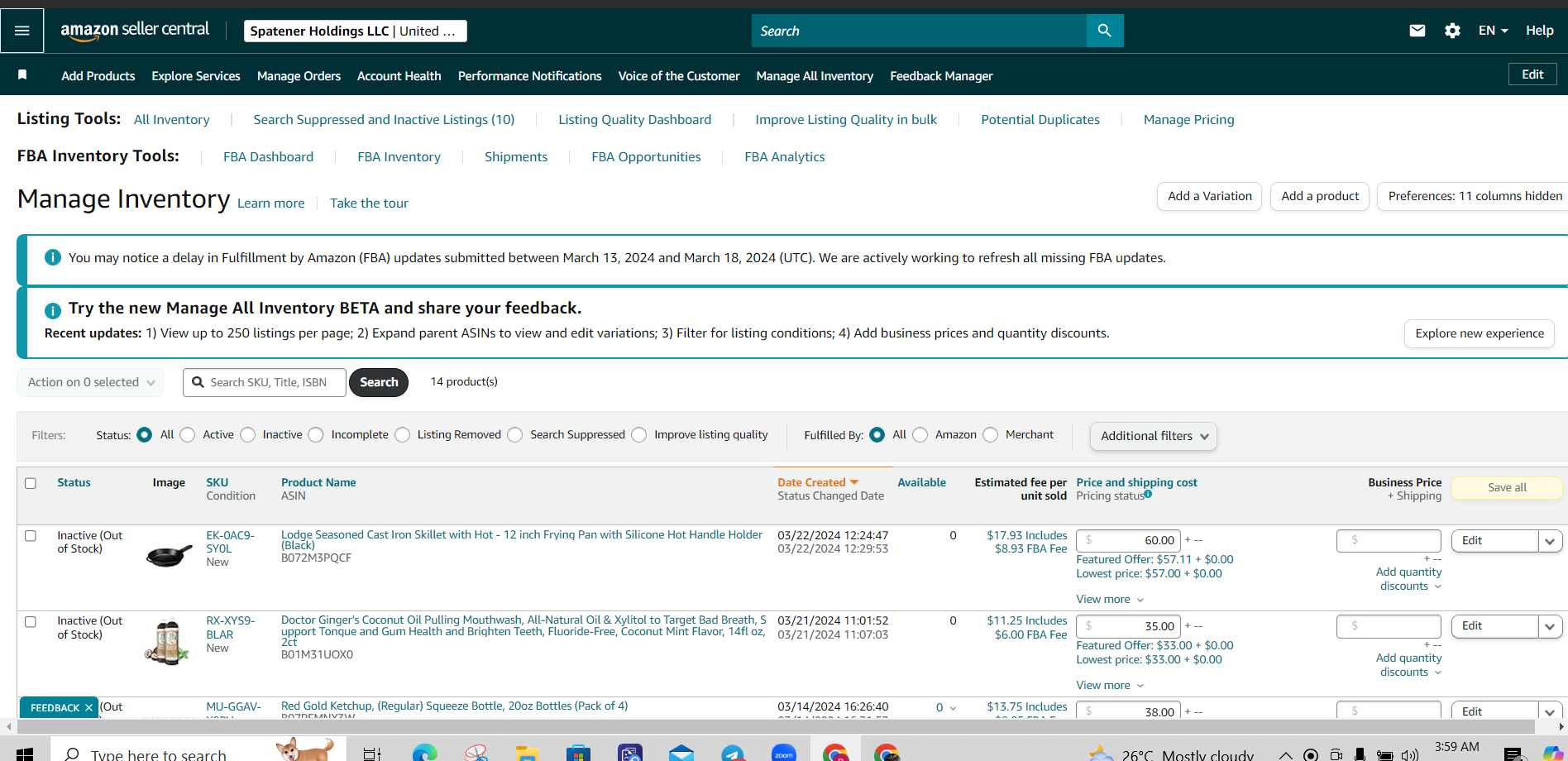Open the hamburger navigation menu
This screenshot has height=761, width=1568.
22,31
